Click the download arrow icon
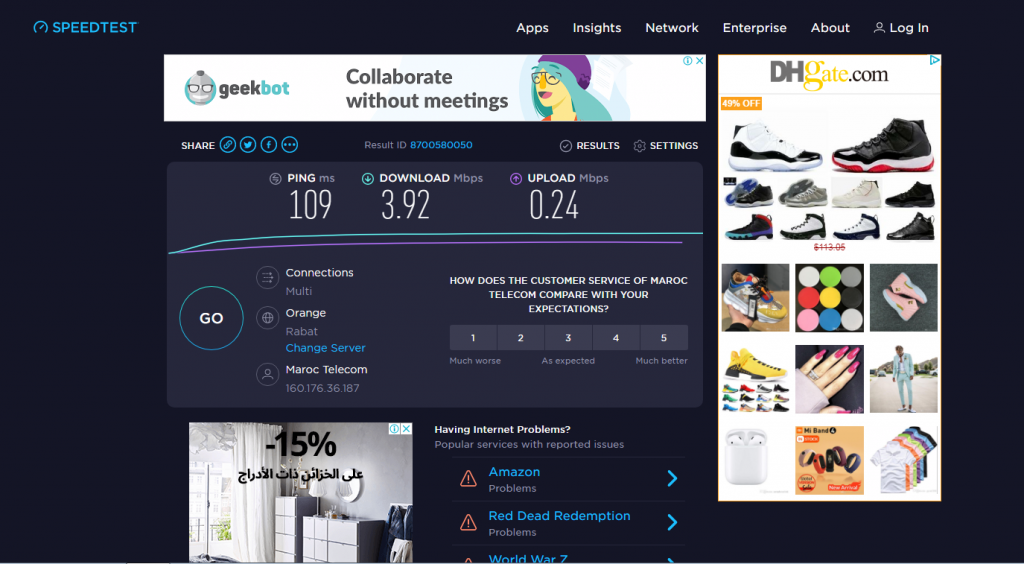The height and width of the screenshot is (564, 1024). [x=368, y=178]
